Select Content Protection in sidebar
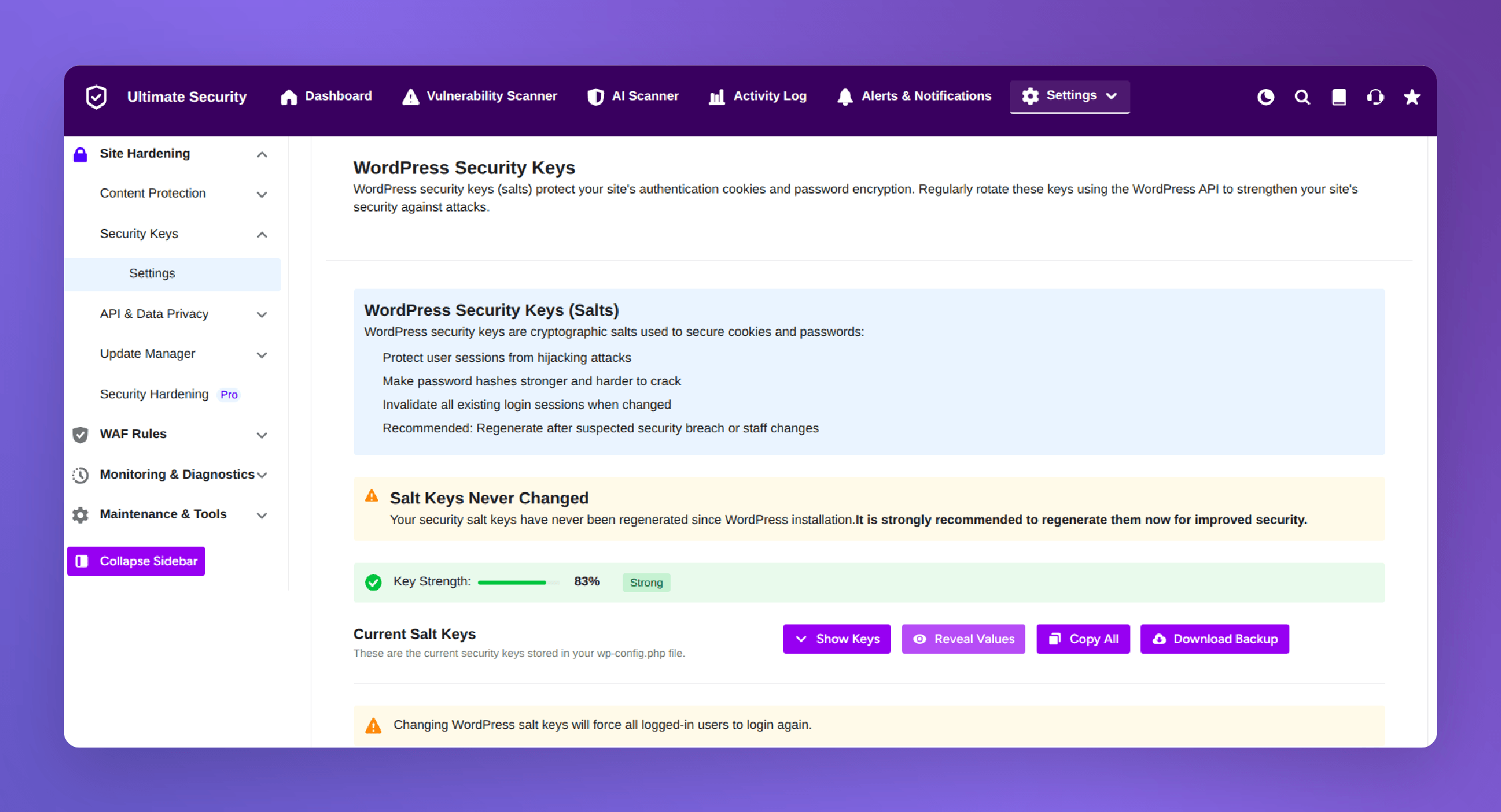Viewport: 1501px width, 812px height. click(153, 194)
